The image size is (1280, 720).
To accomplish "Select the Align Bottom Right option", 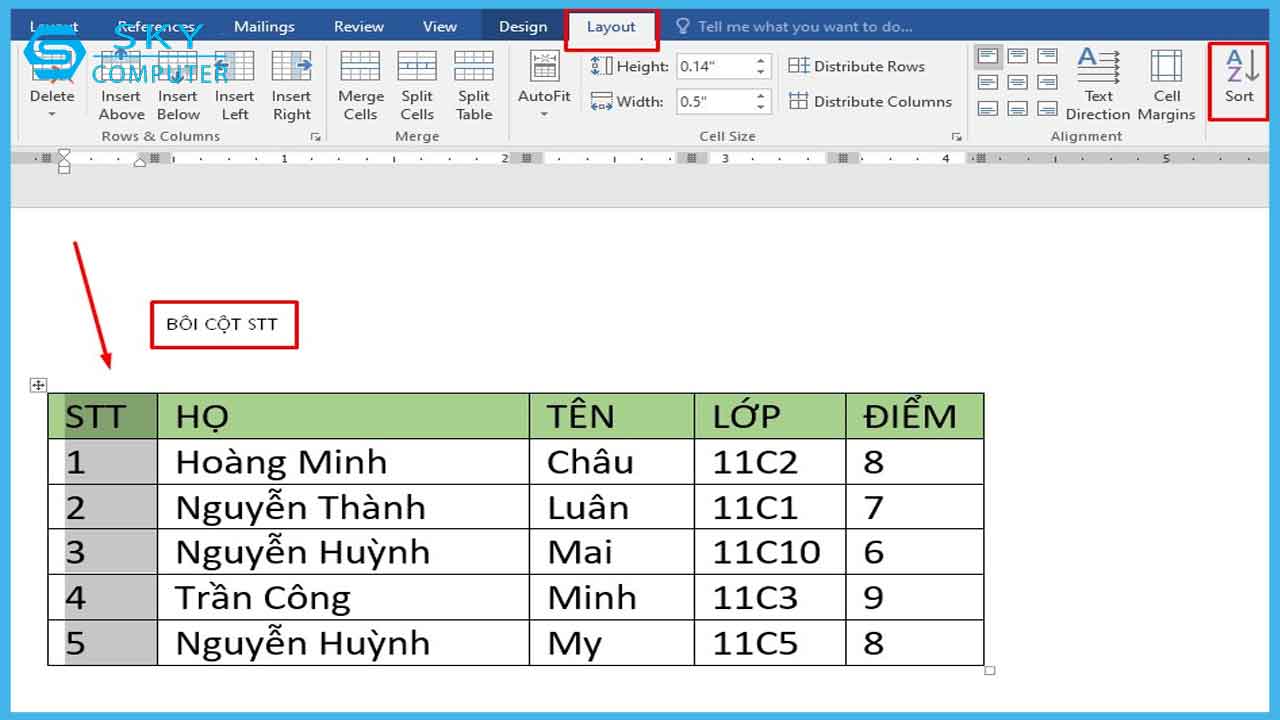I will coord(1047,108).
